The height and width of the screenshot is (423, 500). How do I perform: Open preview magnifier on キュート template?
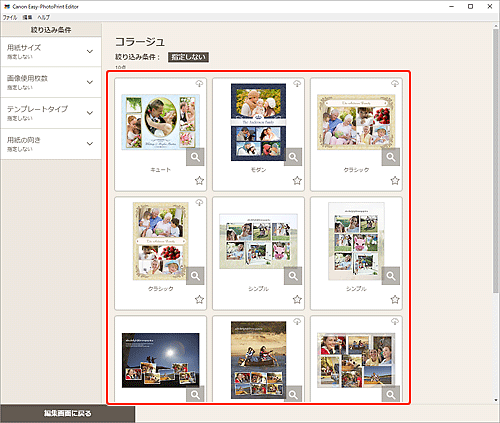[x=195, y=157]
